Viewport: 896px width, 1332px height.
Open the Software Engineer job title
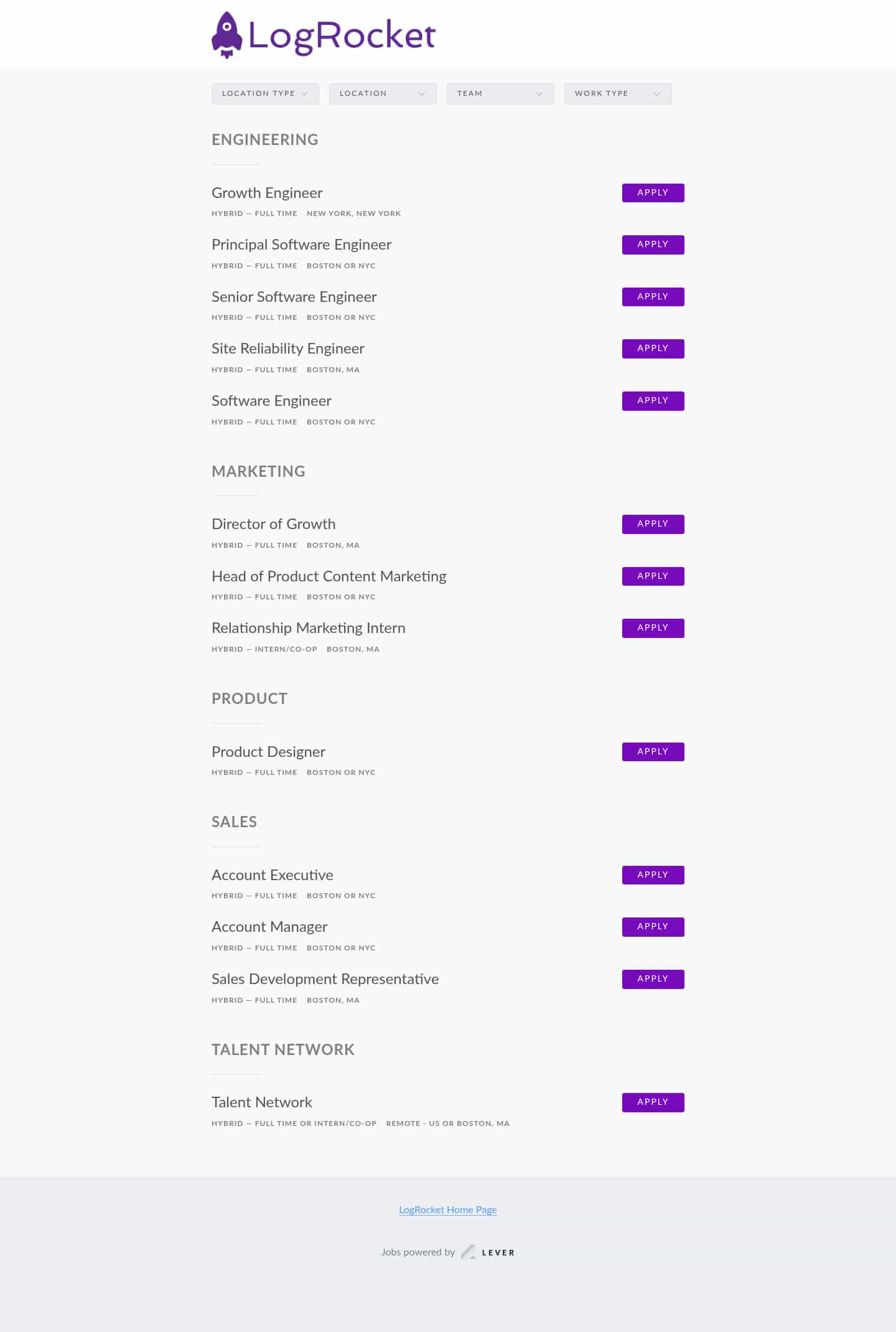tap(271, 401)
